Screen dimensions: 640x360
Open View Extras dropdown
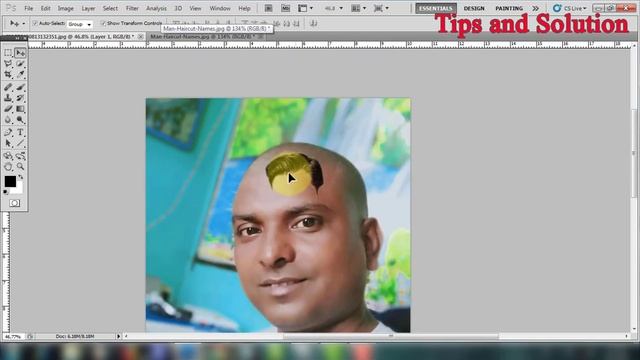point(305,8)
